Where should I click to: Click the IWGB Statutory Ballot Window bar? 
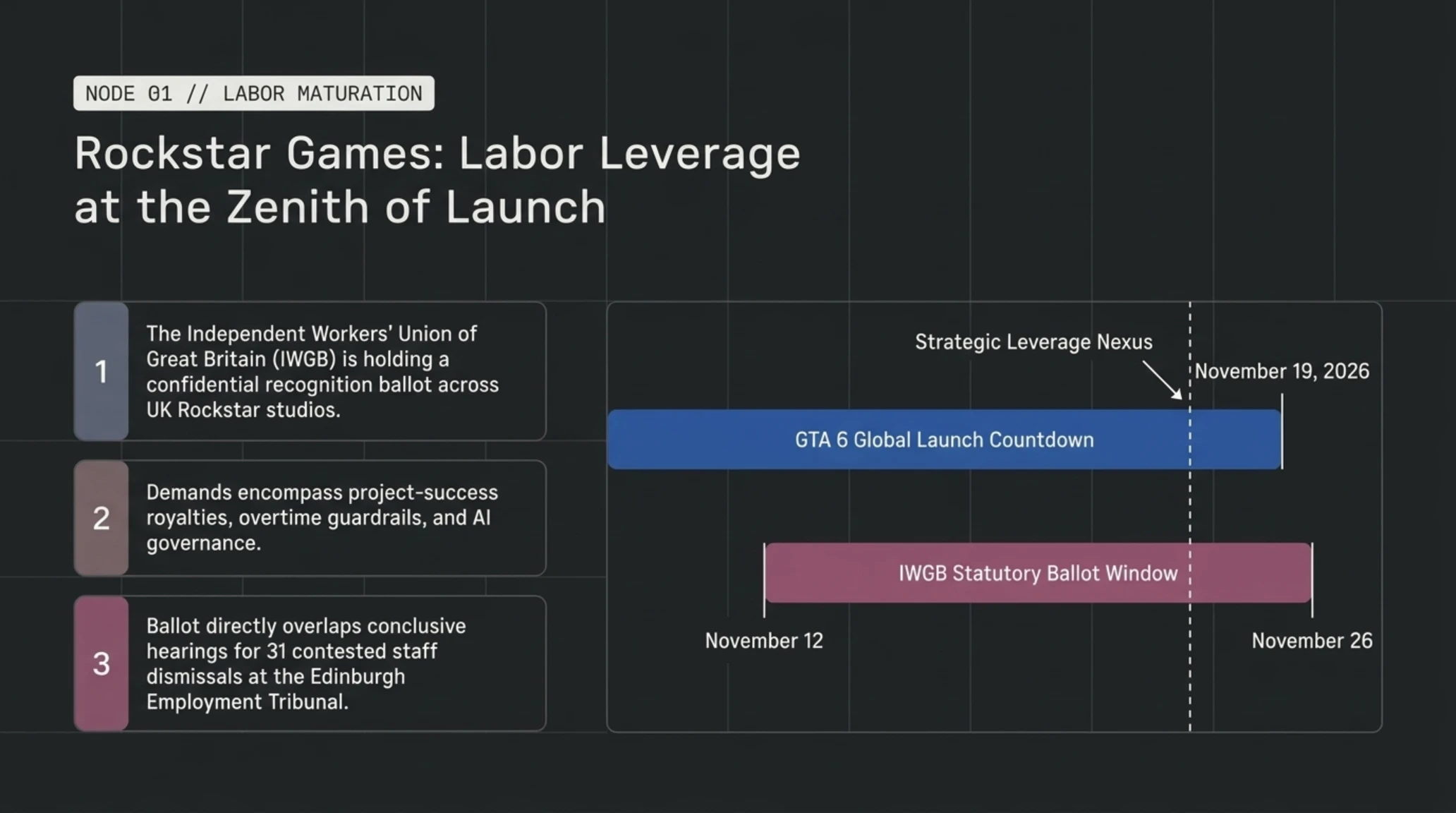point(1038,573)
